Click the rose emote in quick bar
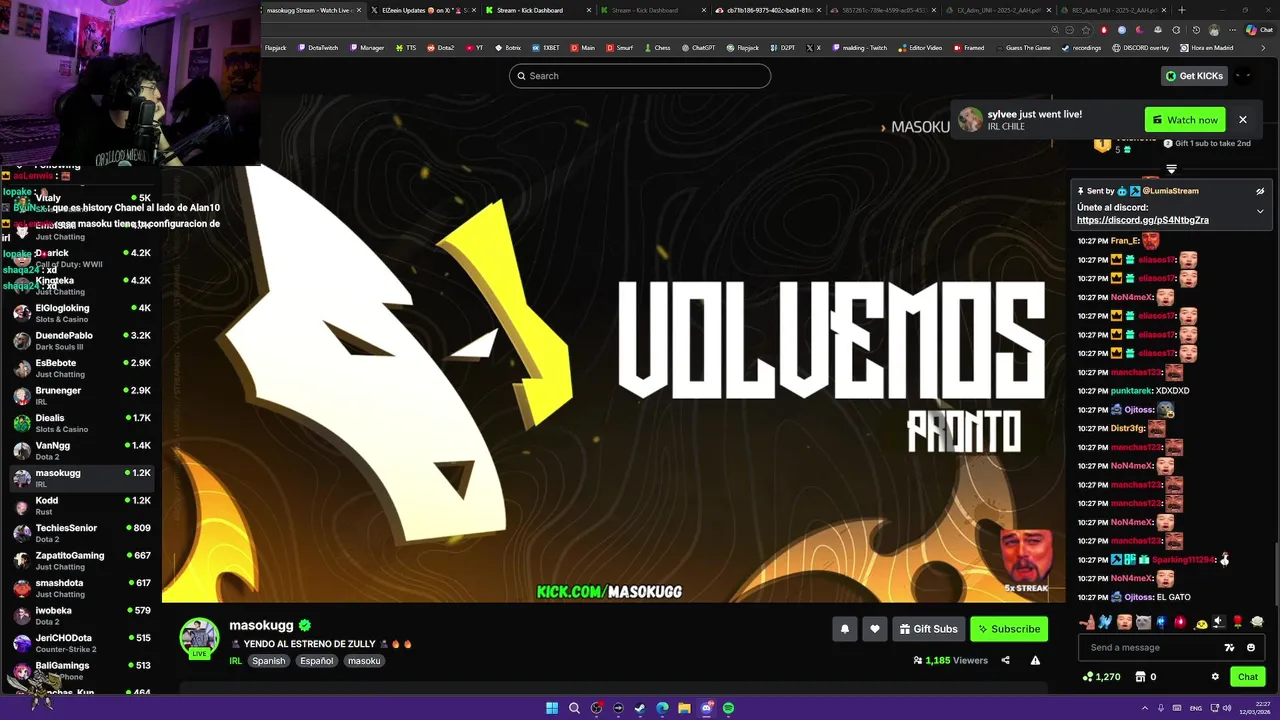Viewport: 1280px width, 720px height. (x=1237, y=622)
